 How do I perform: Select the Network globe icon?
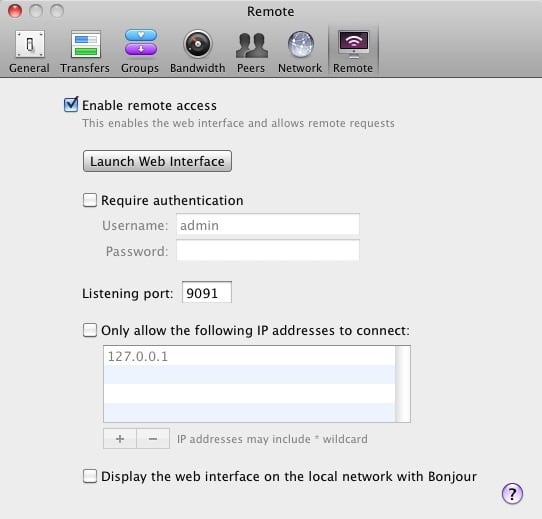tap(300, 45)
